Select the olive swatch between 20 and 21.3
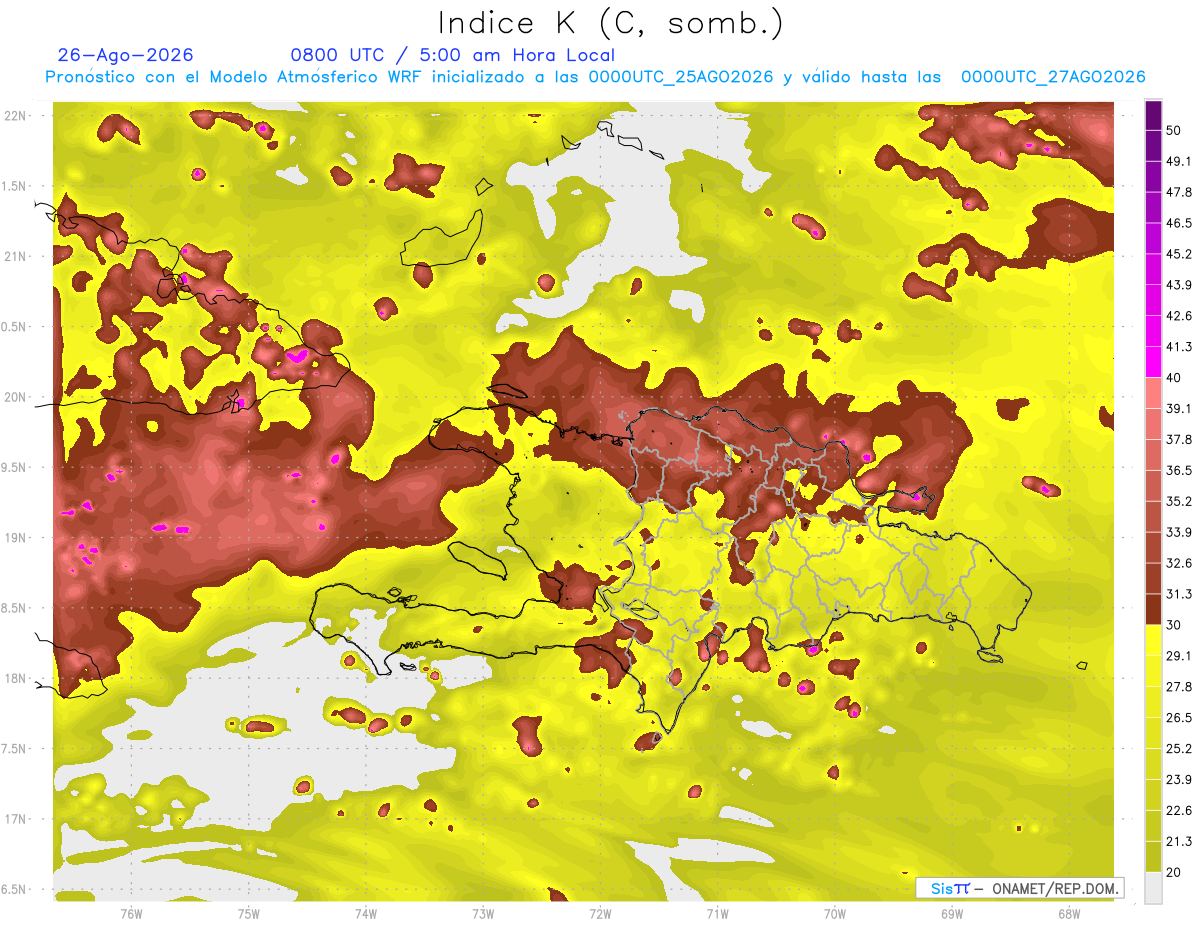This screenshot has width=1200, height=927. point(1153,856)
